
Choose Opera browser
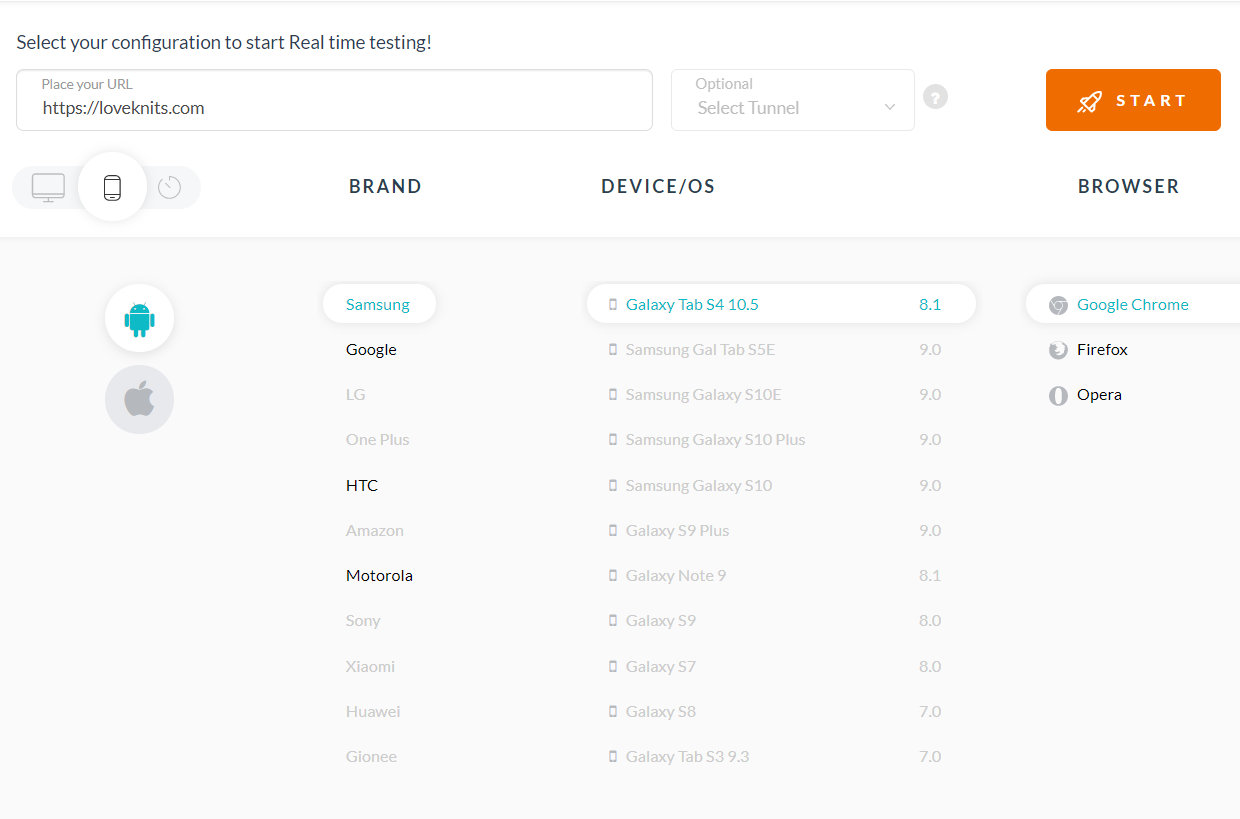[x=1099, y=395]
